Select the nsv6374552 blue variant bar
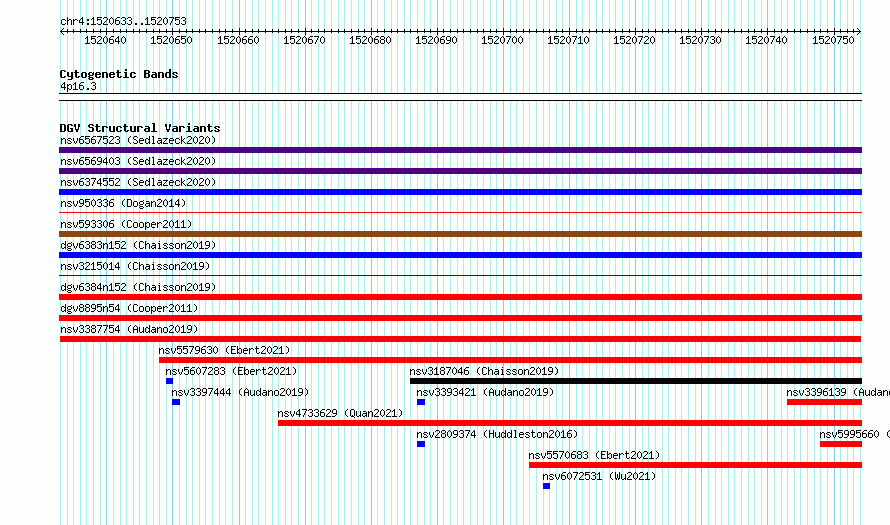890x525 pixels. coord(460,192)
